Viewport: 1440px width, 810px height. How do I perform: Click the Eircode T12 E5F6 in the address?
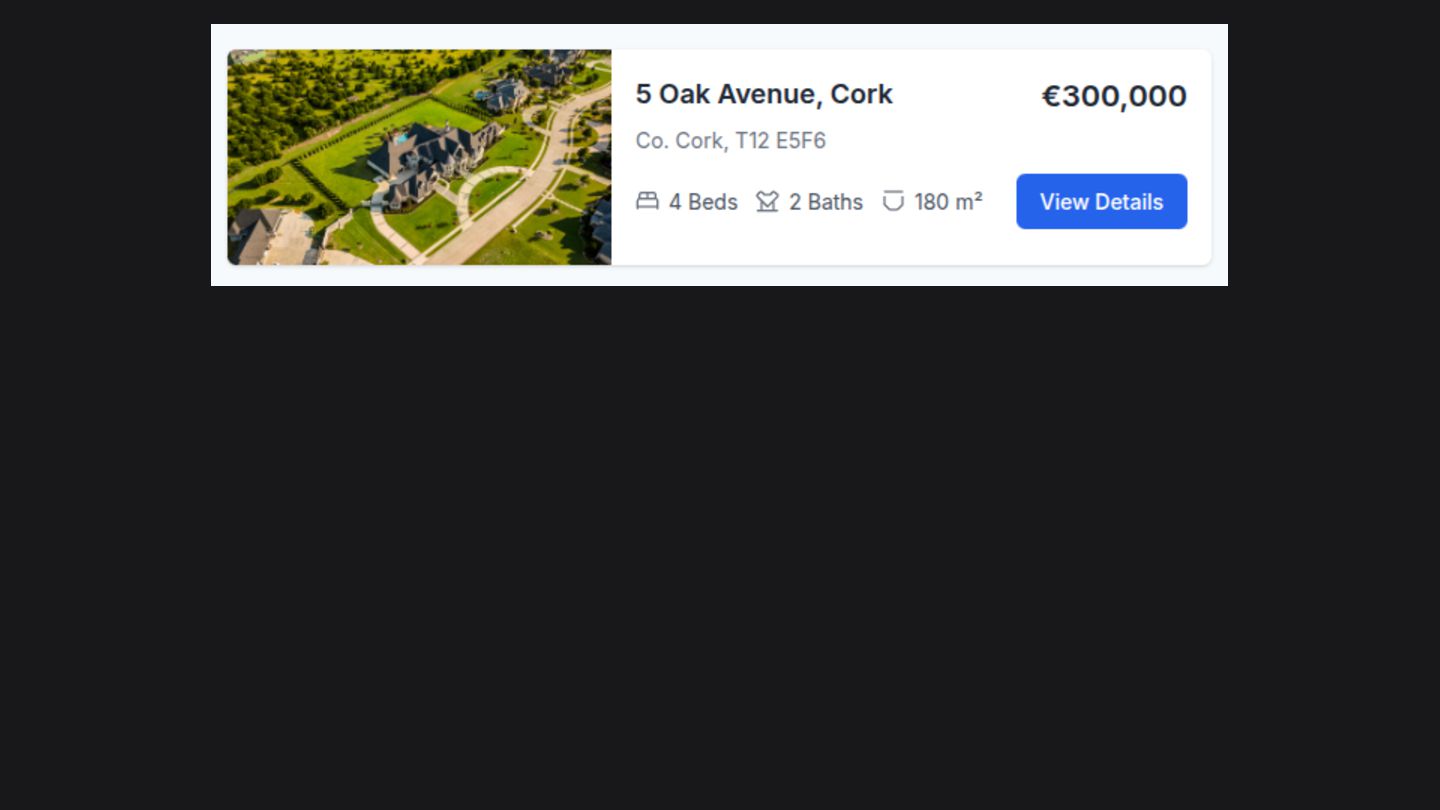tap(781, 141)
